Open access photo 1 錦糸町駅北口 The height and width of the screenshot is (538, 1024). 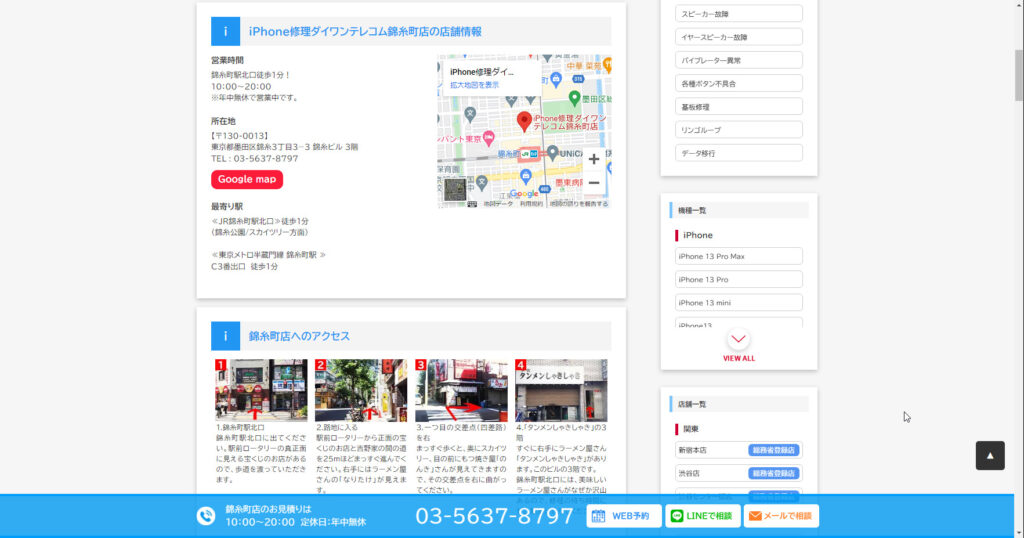[x=261, y=390]
